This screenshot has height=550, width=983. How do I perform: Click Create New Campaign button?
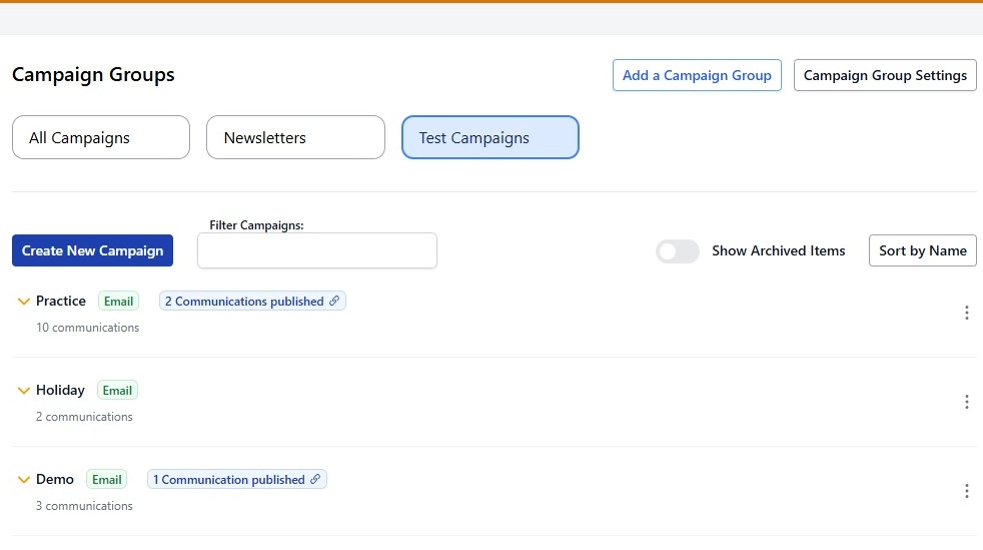coord(92,251)
